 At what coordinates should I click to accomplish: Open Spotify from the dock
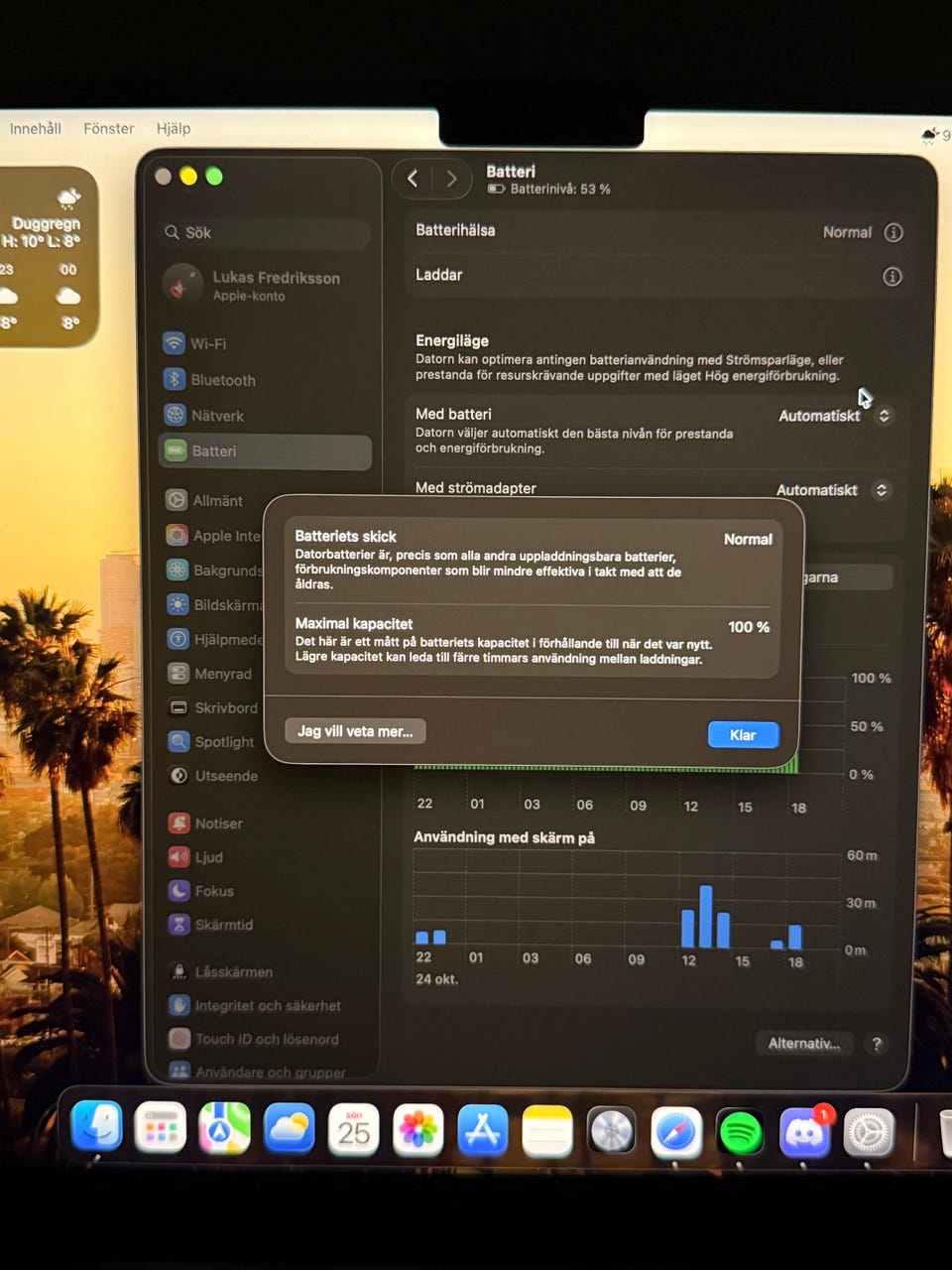[741, 1132]
